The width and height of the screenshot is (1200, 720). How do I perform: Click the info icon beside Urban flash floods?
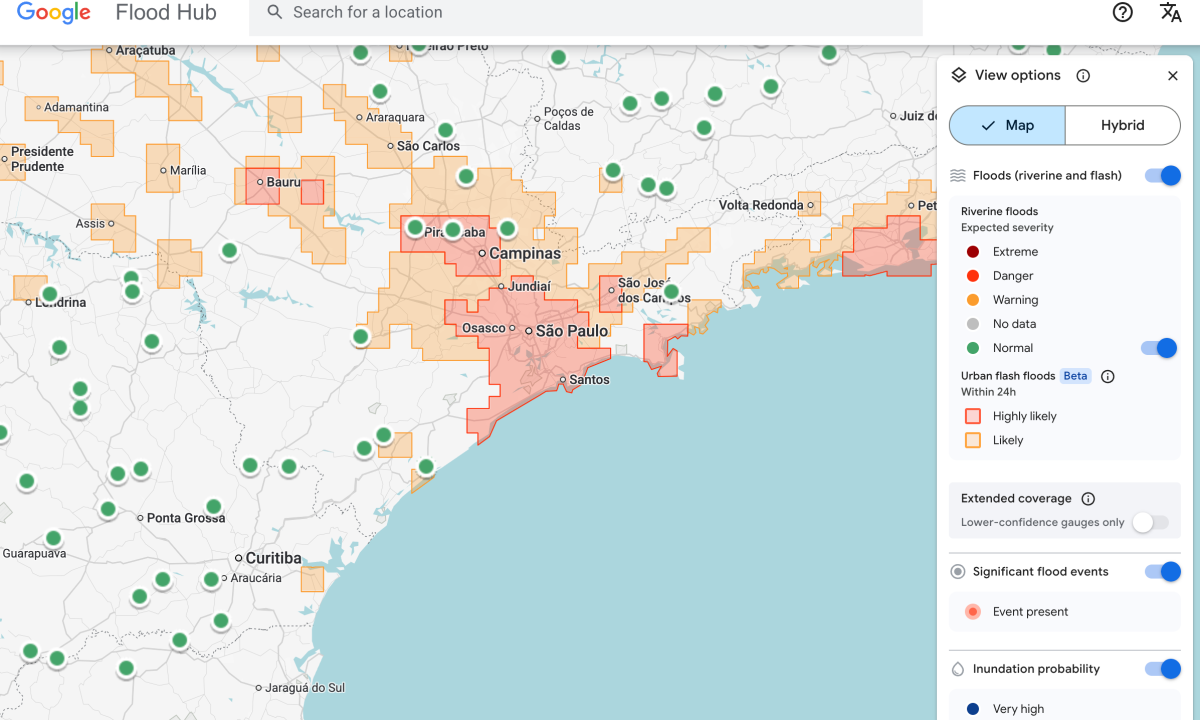click(1107, 377)
